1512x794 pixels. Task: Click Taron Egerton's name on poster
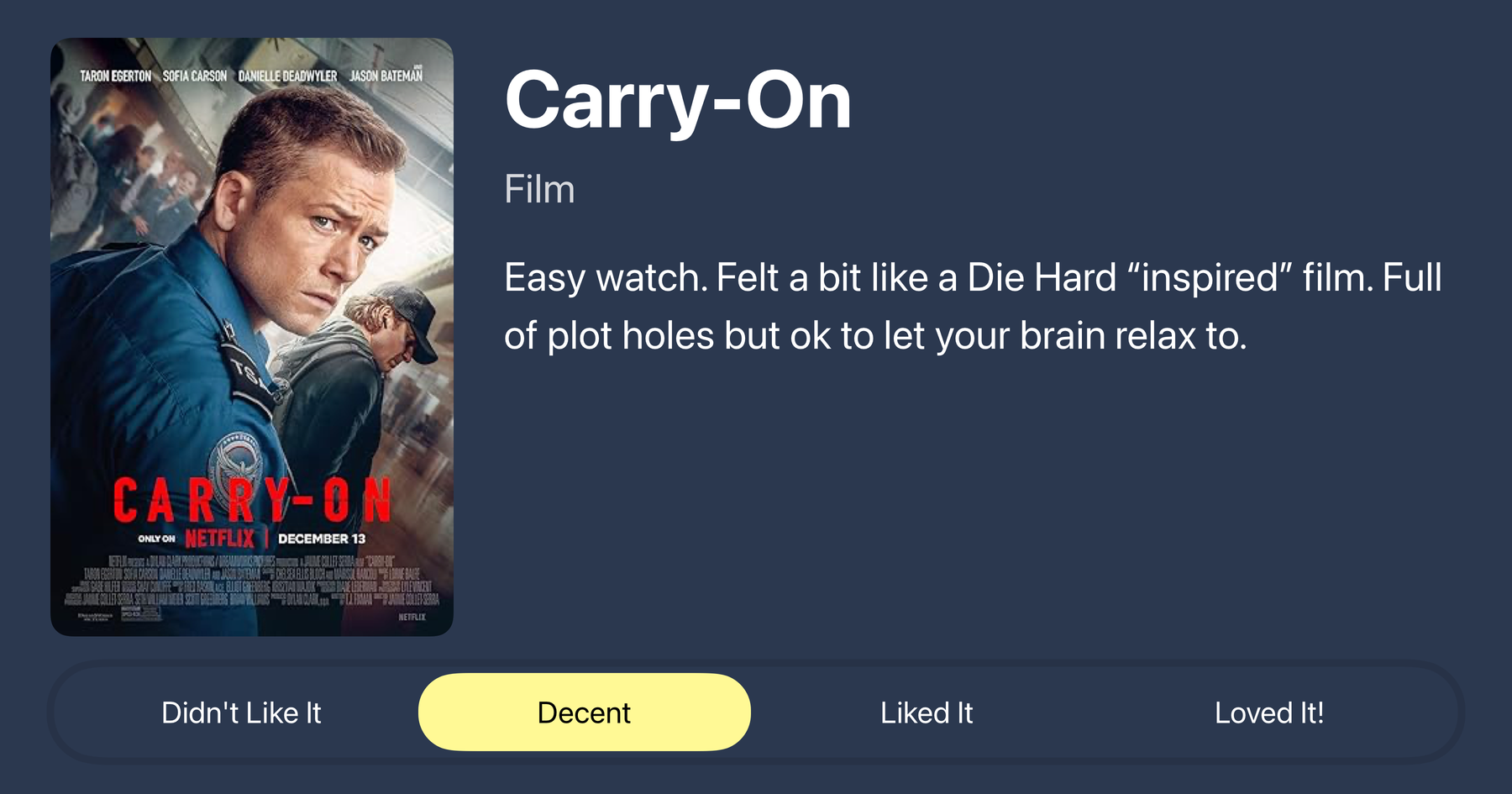[115, 76]
